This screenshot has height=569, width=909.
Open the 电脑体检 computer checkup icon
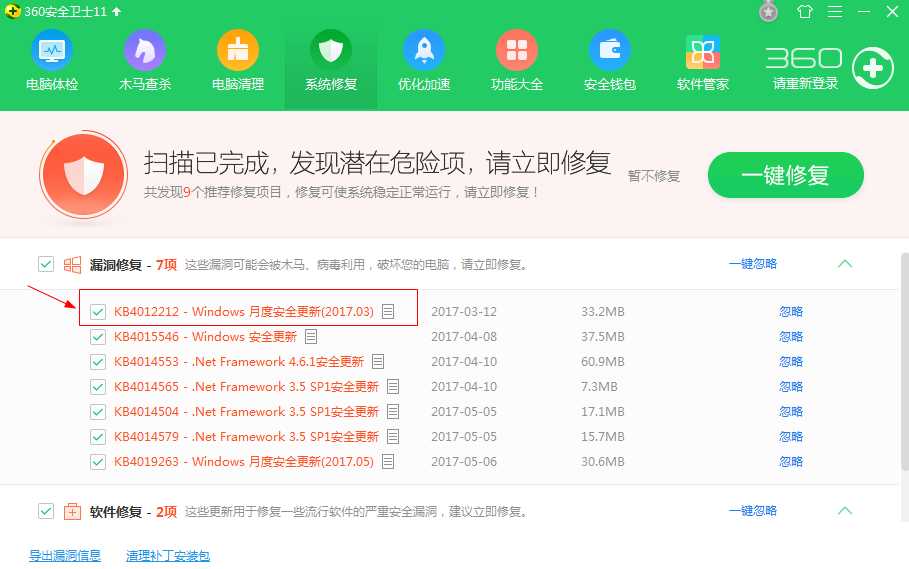tap(52, 51)
